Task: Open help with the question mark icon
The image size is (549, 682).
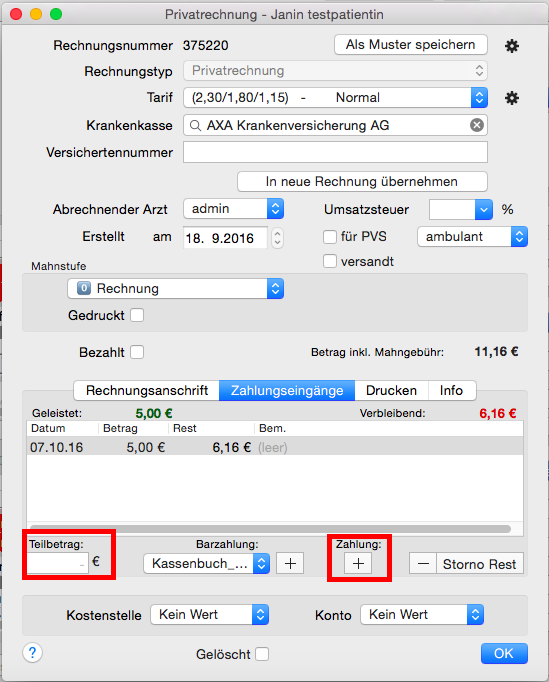Action: pyautogui.click(x=32, y=652)
